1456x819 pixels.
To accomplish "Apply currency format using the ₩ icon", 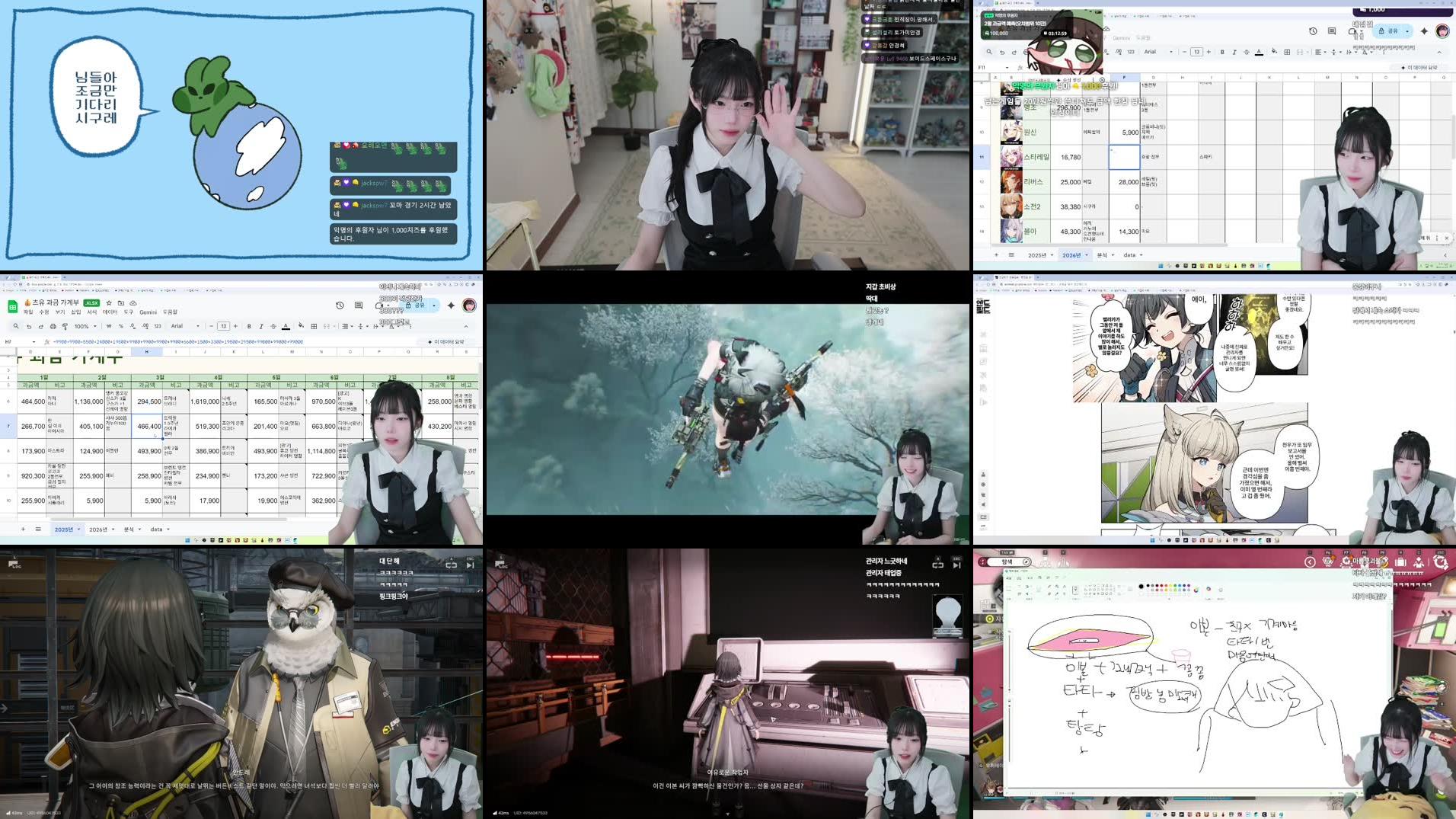I will tap(110, 326).
